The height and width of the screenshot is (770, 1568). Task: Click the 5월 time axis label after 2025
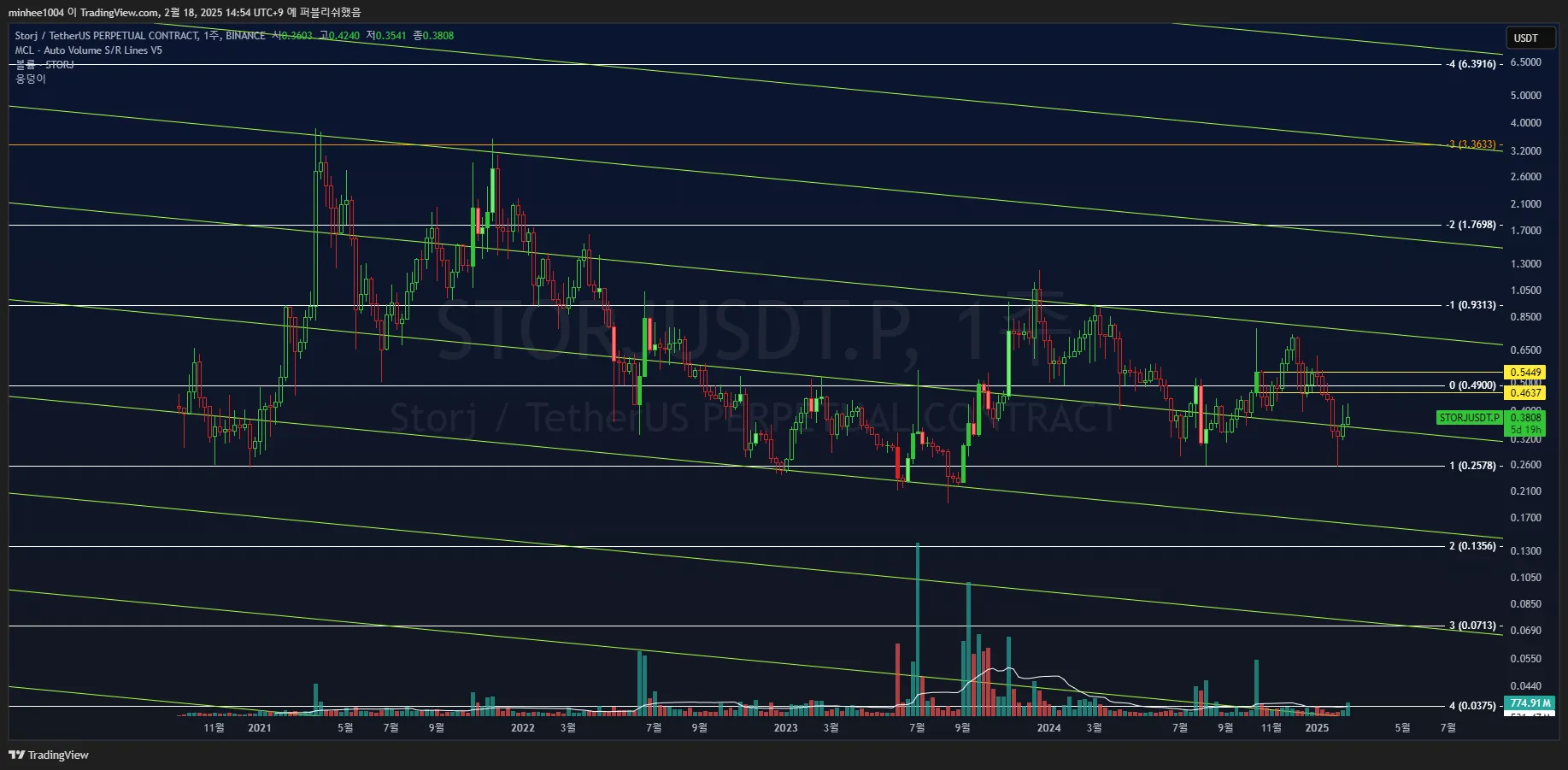[x=1402, y=728]
